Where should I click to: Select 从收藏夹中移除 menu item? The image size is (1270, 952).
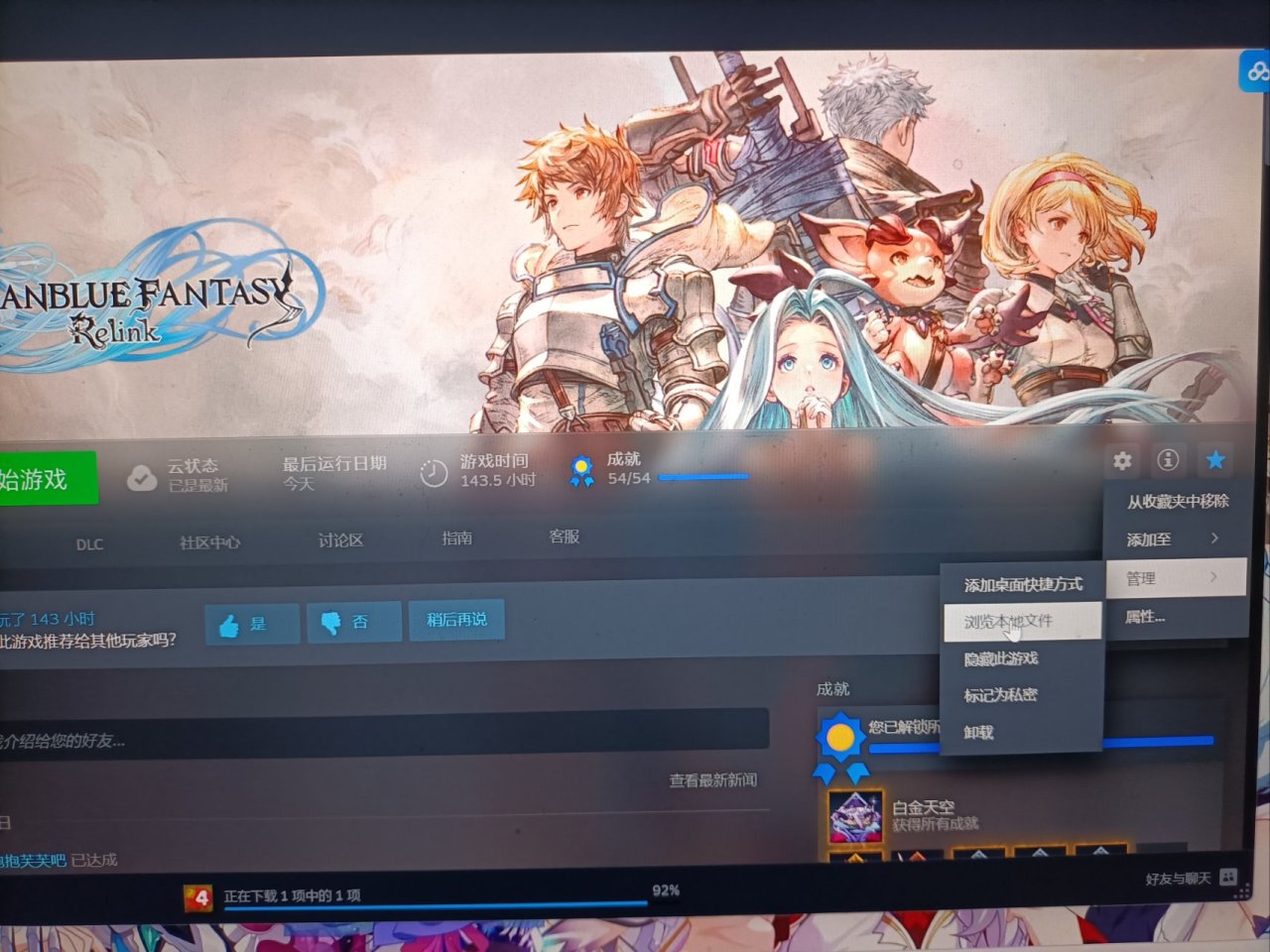(x=1176, y=502)
